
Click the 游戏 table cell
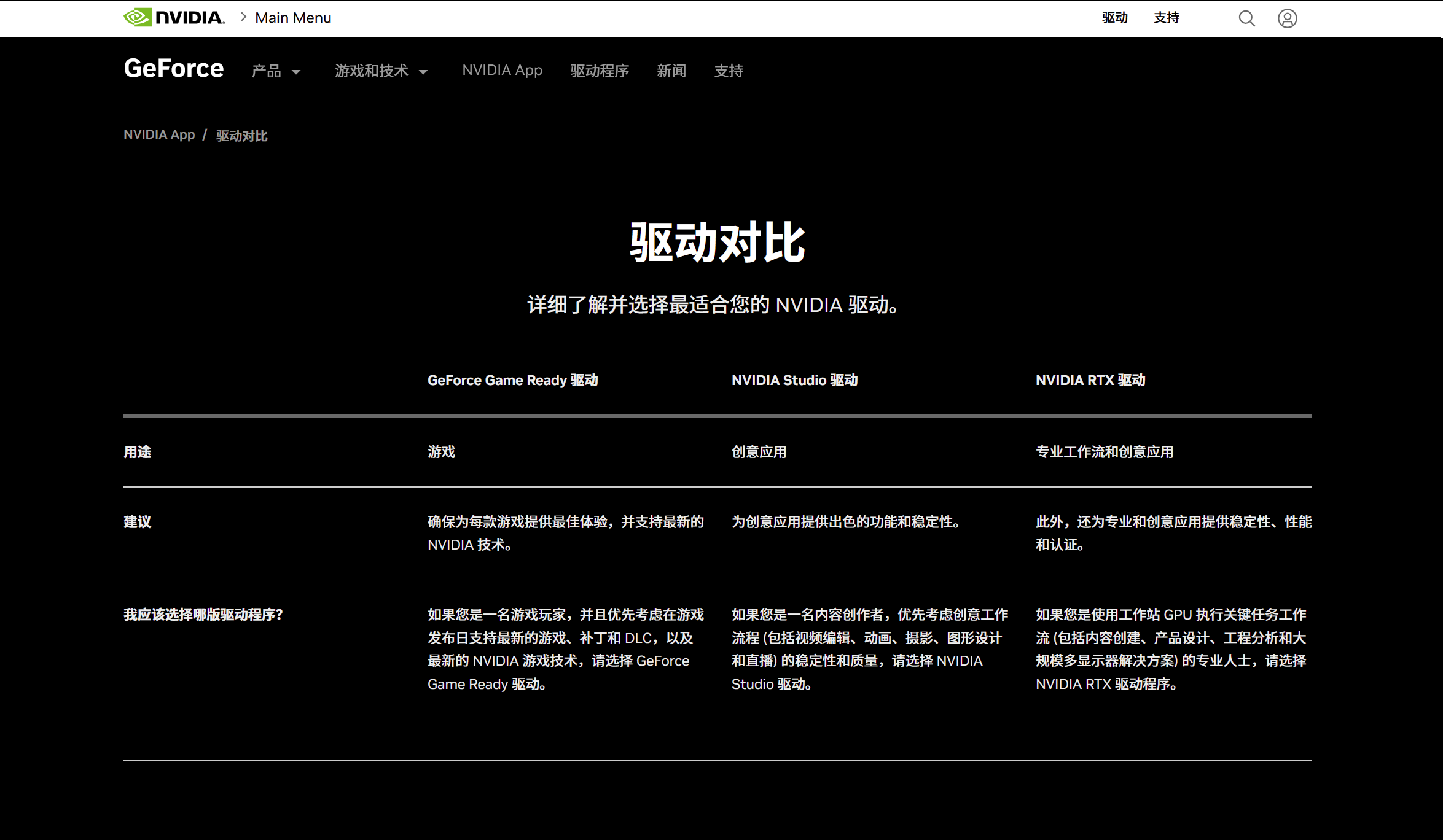(441, 453)
